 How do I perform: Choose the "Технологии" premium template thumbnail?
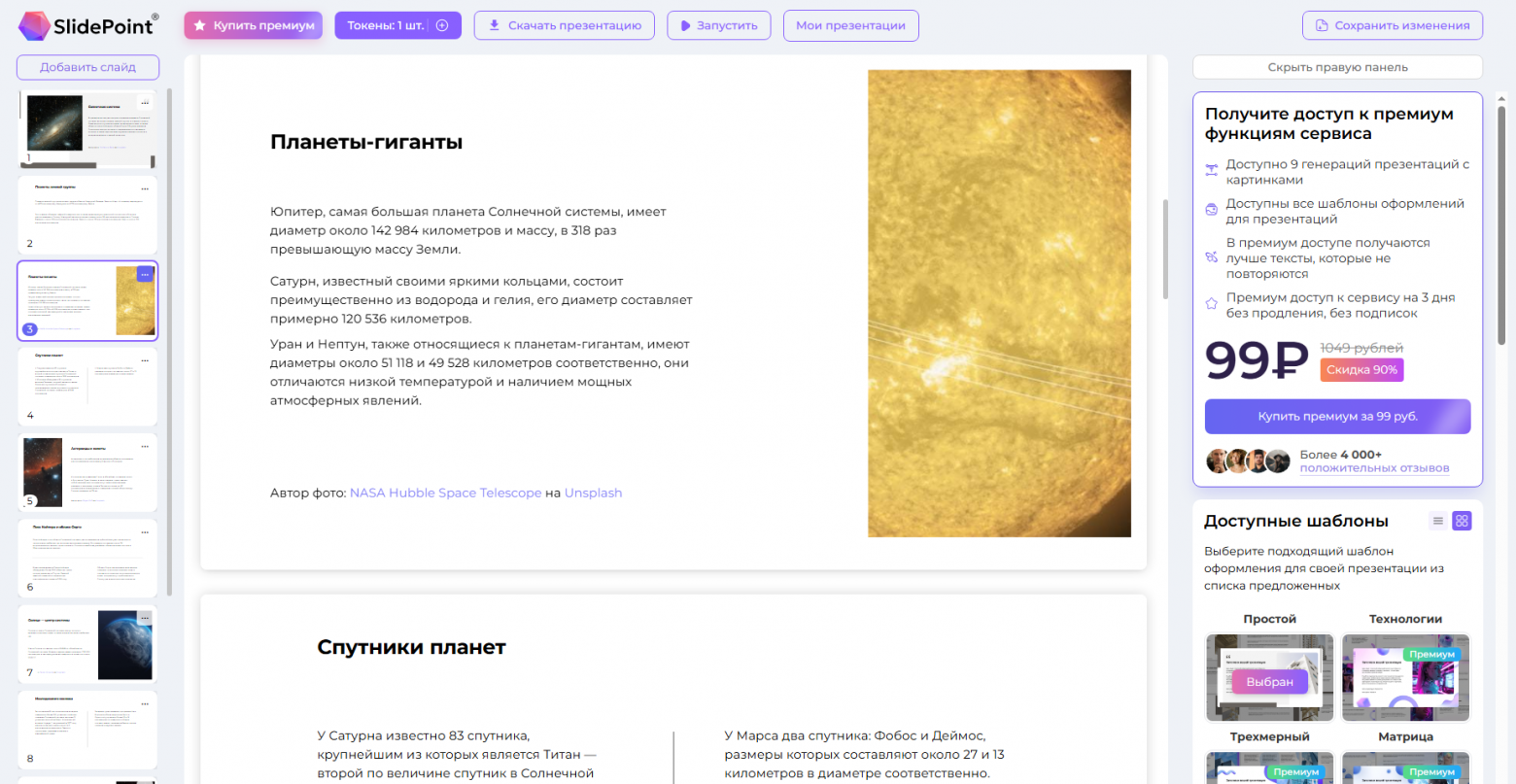pos(1406,678)
